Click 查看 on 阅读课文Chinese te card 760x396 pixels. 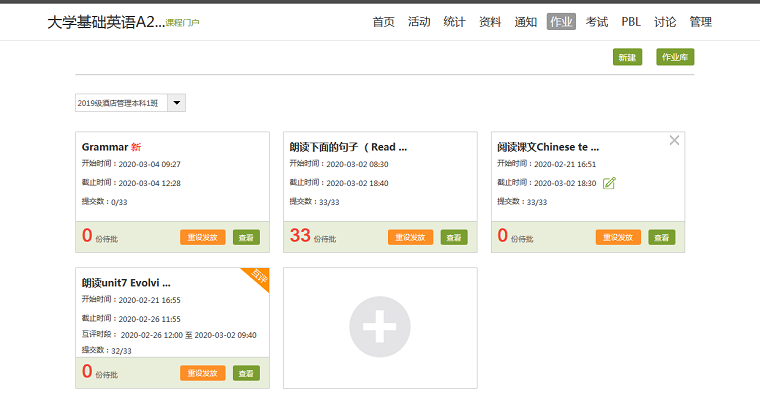coord(662,238)
